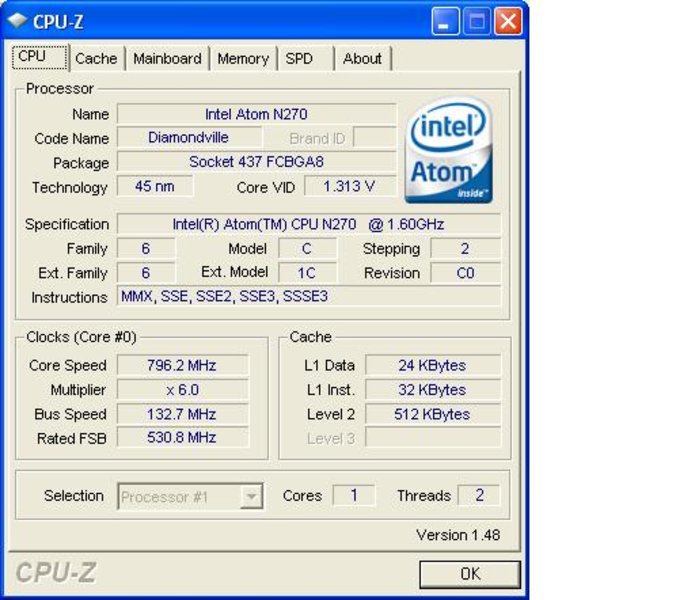Click the Stepping value 2
The height and width of the screenshot is (600, 695).
(x=465, y=249)
